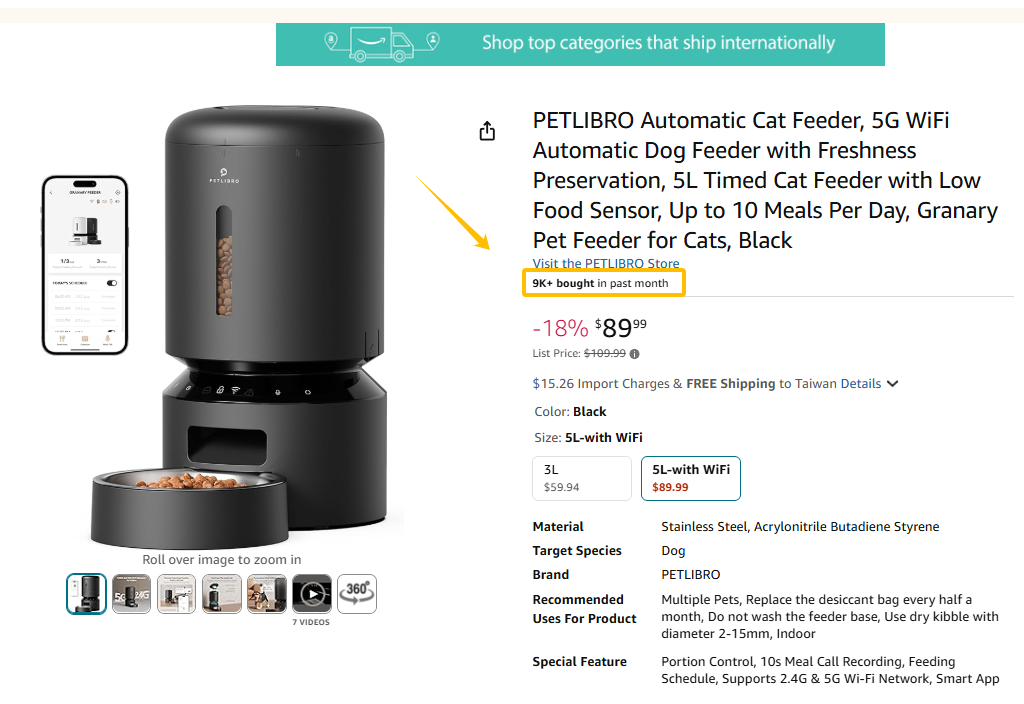Select the first black feeder thumbnail
Viewport: 1024px width, 704px height.
pyautogui.click(x=86, y=594)
